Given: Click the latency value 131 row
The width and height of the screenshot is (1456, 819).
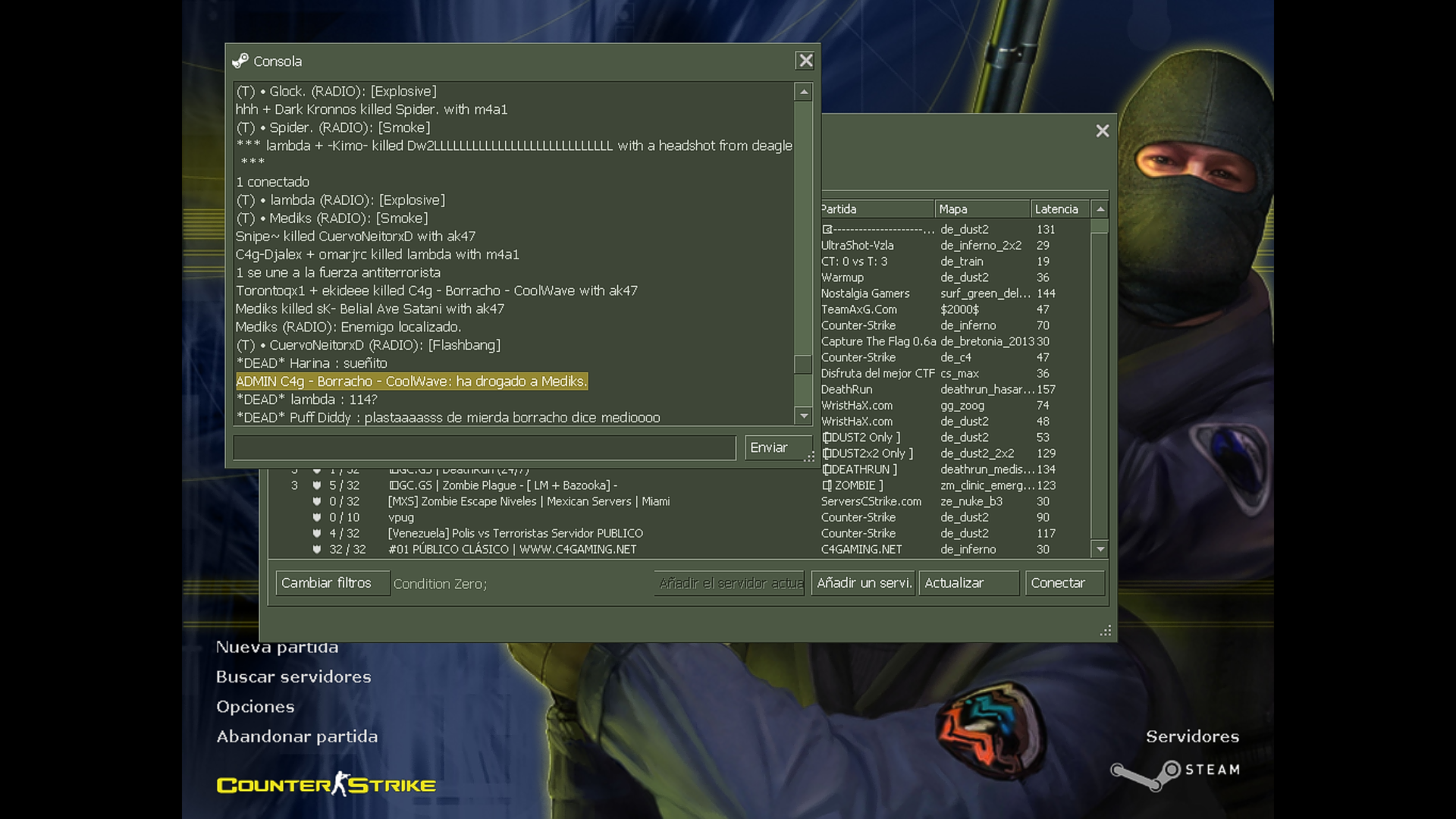Looking at the screenshot, I should 955,230.
